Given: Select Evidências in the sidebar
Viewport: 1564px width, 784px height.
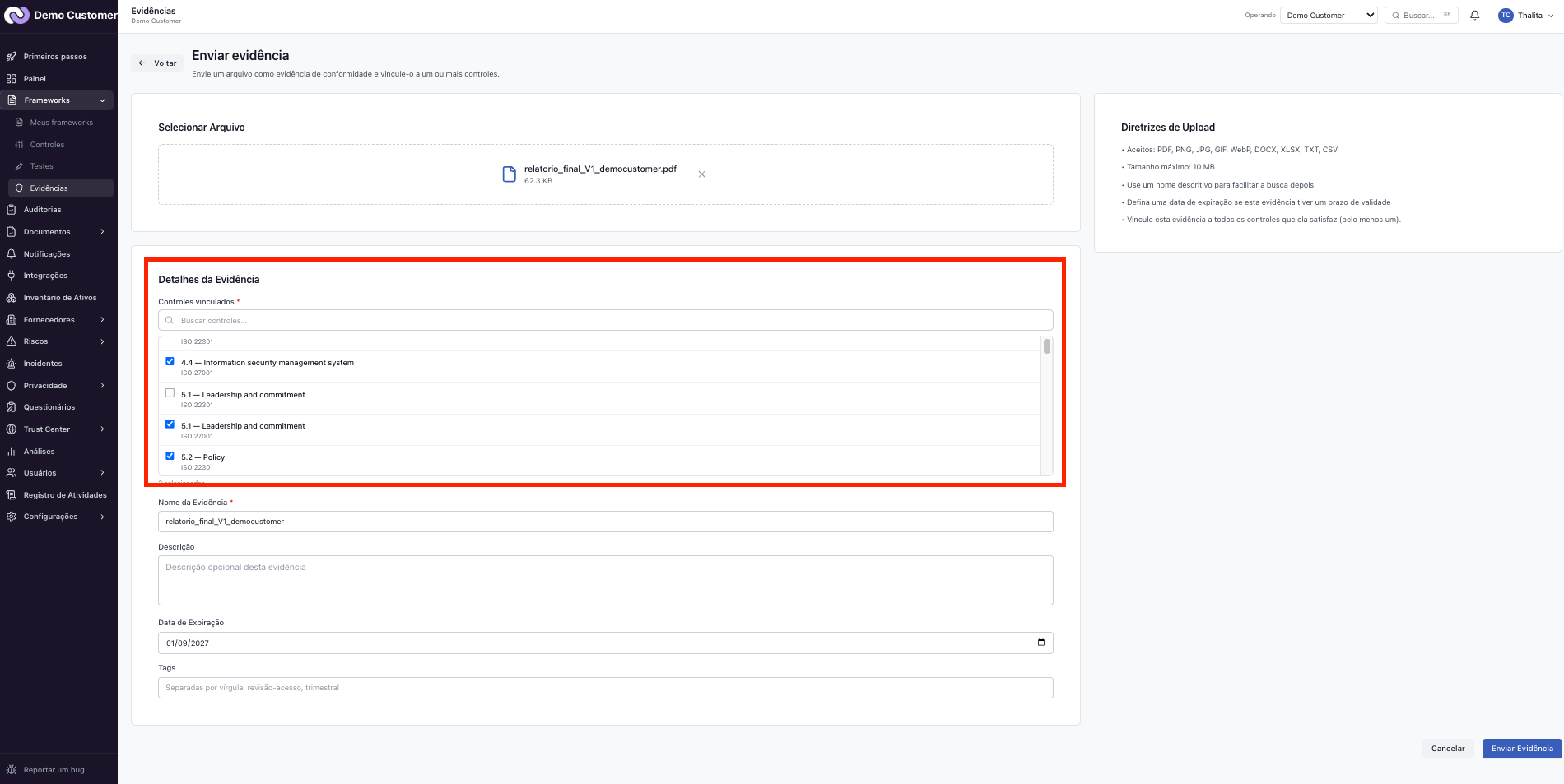Looking at the screenshot, I should click(59, 188).
